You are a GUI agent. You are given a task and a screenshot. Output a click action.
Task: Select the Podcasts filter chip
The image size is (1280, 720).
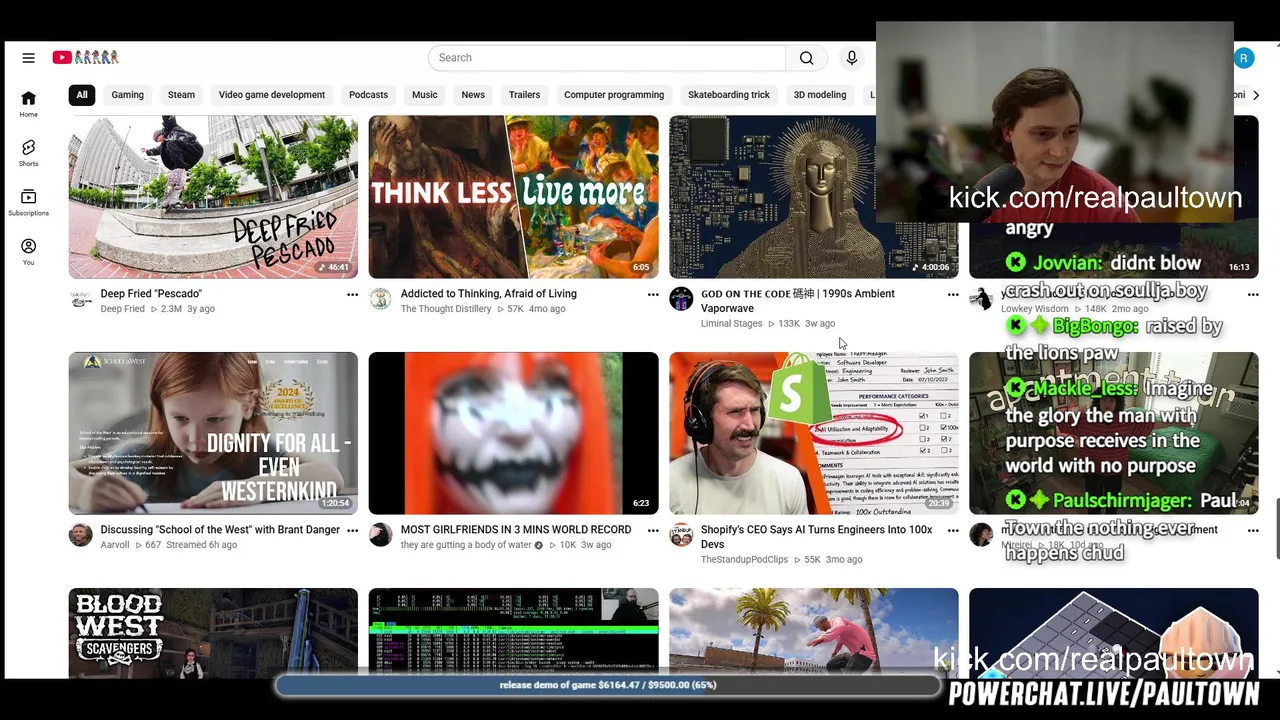(368, 95)
